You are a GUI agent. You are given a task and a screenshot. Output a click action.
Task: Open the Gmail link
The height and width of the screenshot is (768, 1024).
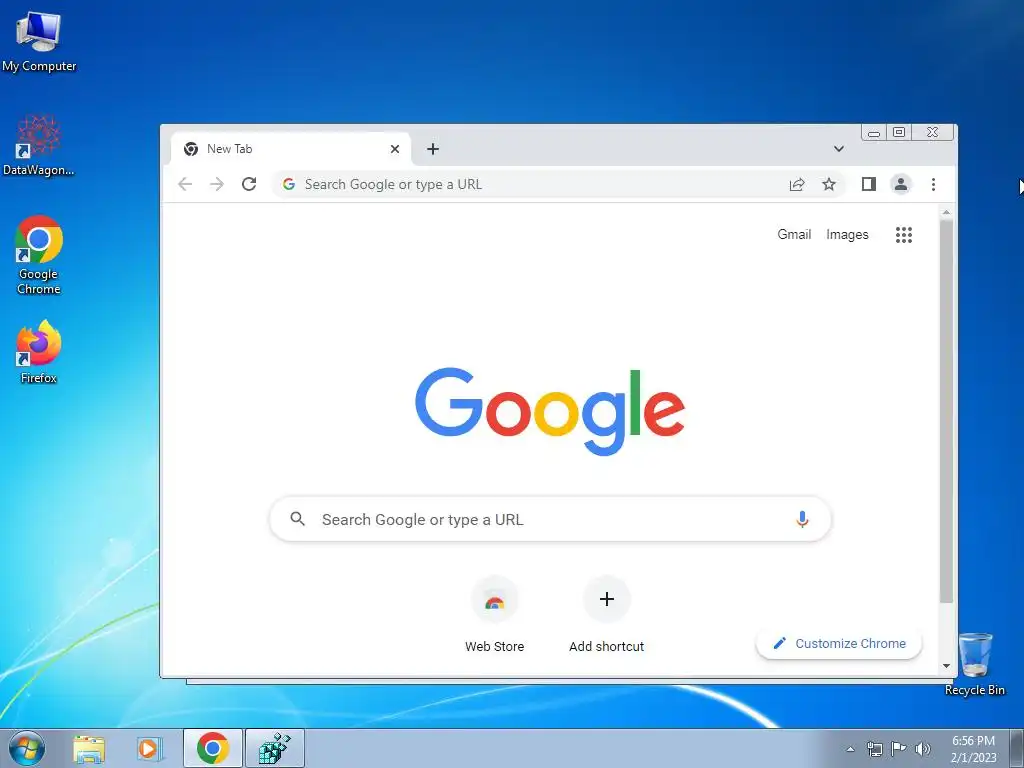794,234
